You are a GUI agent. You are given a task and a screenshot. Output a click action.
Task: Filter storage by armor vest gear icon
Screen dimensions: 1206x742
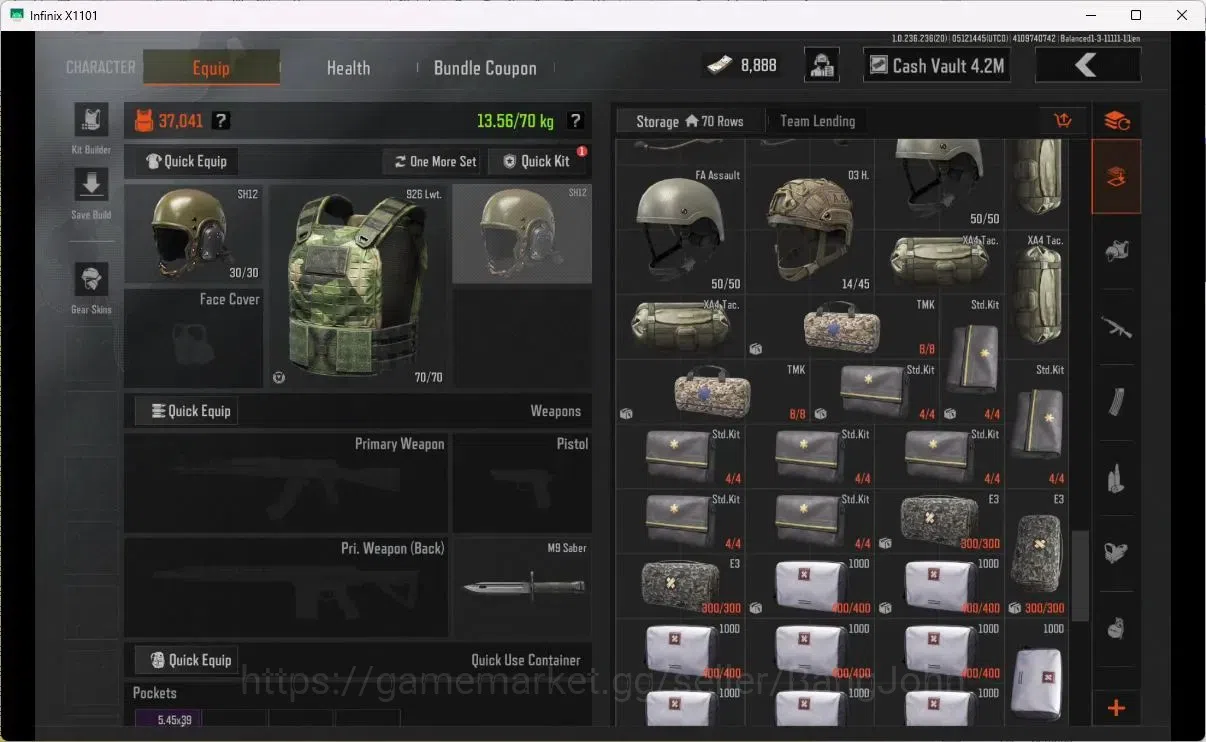(x=1116, y=253)
